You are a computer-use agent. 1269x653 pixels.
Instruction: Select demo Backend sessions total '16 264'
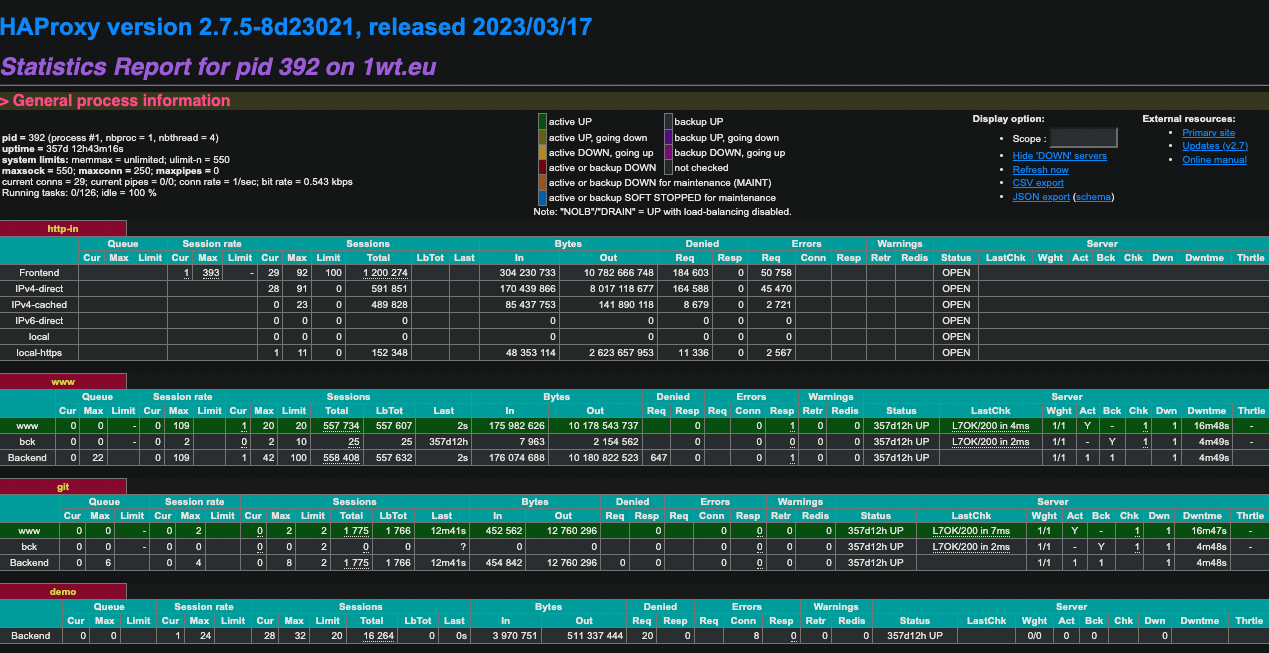tap(378, 636)
